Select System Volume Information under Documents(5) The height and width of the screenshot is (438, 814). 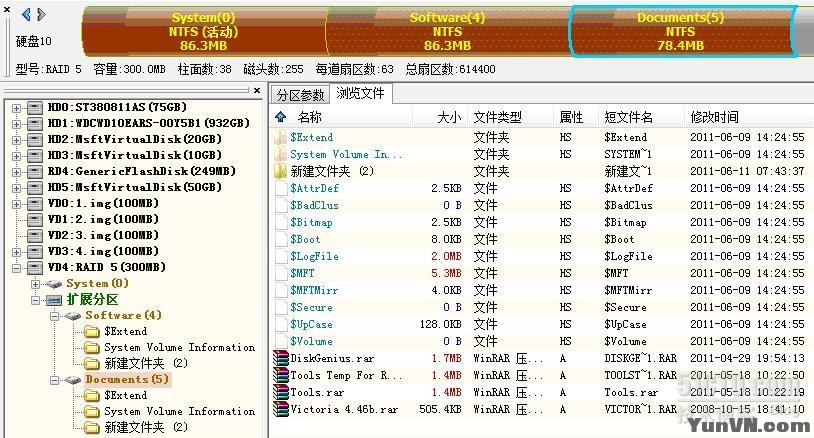point(180,412)
